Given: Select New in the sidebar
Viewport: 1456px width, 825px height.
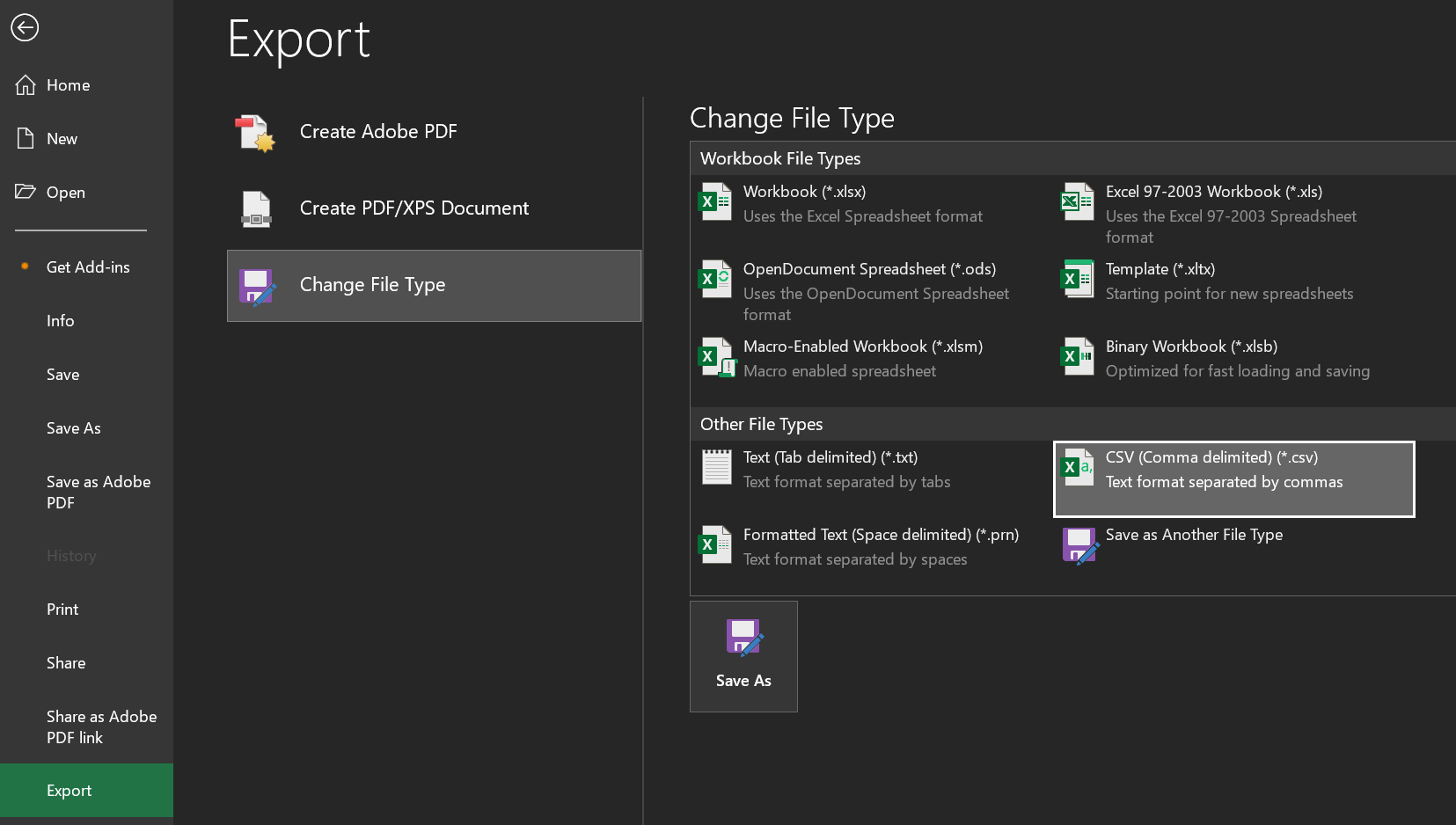Looking at the screenshot, I should click(86, 139).
